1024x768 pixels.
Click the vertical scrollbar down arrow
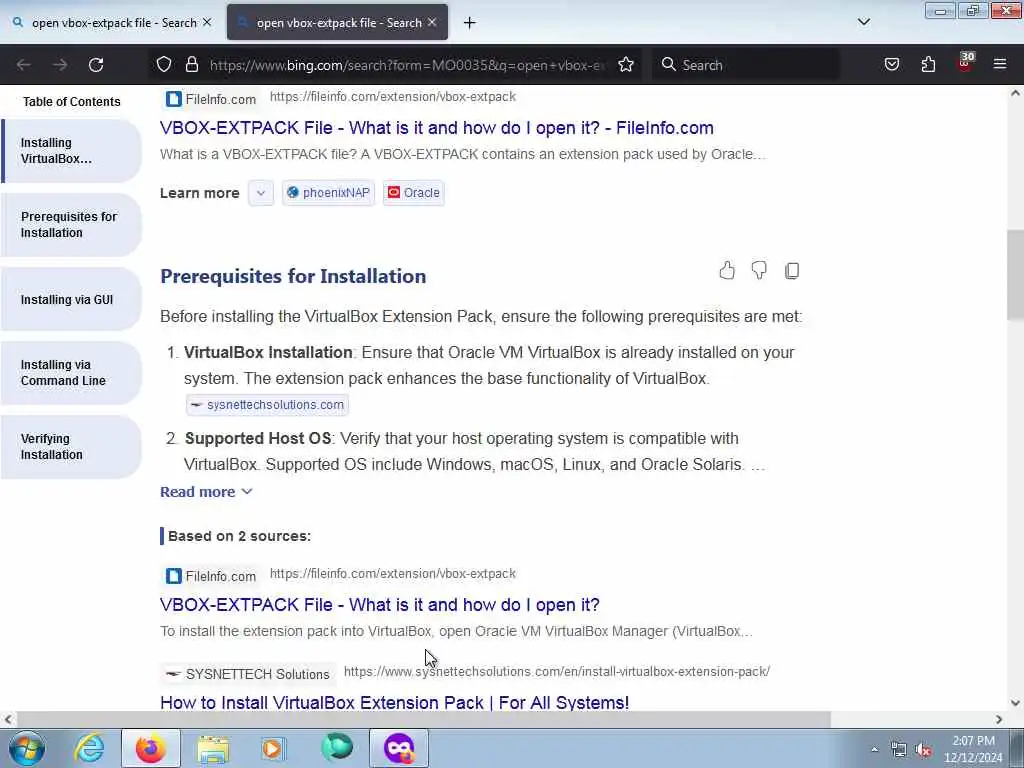point(1015,703)
